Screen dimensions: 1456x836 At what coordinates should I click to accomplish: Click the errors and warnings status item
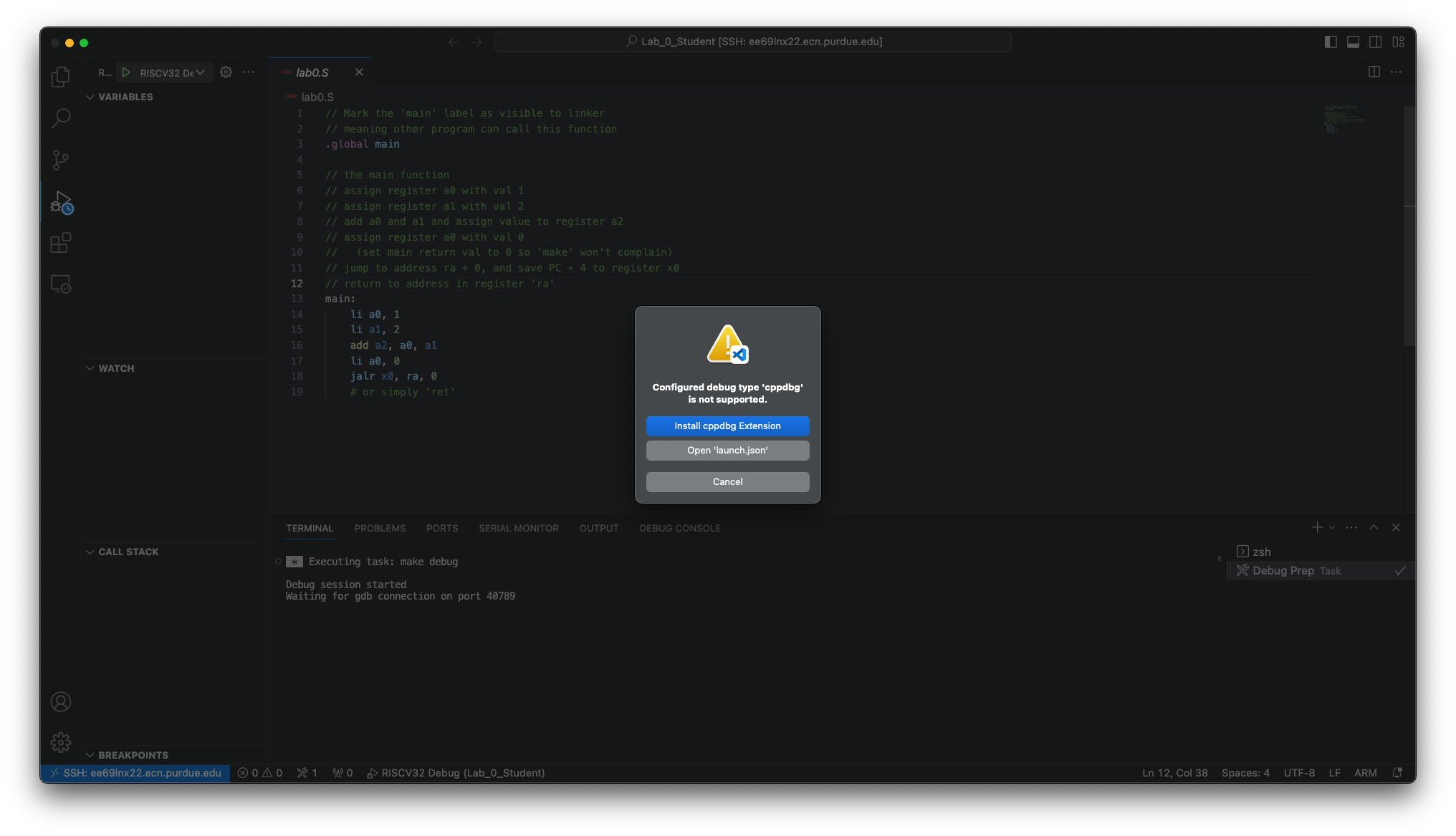[260, 773]
